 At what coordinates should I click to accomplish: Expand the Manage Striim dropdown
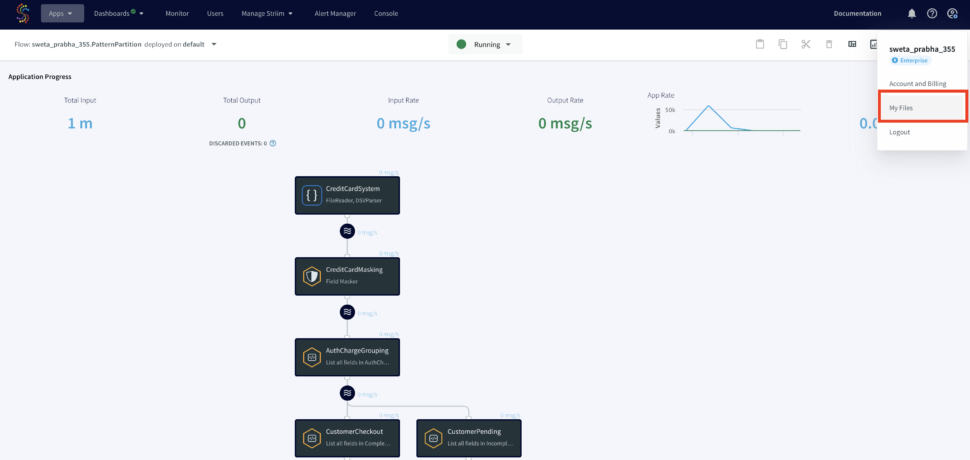[267, 14]
